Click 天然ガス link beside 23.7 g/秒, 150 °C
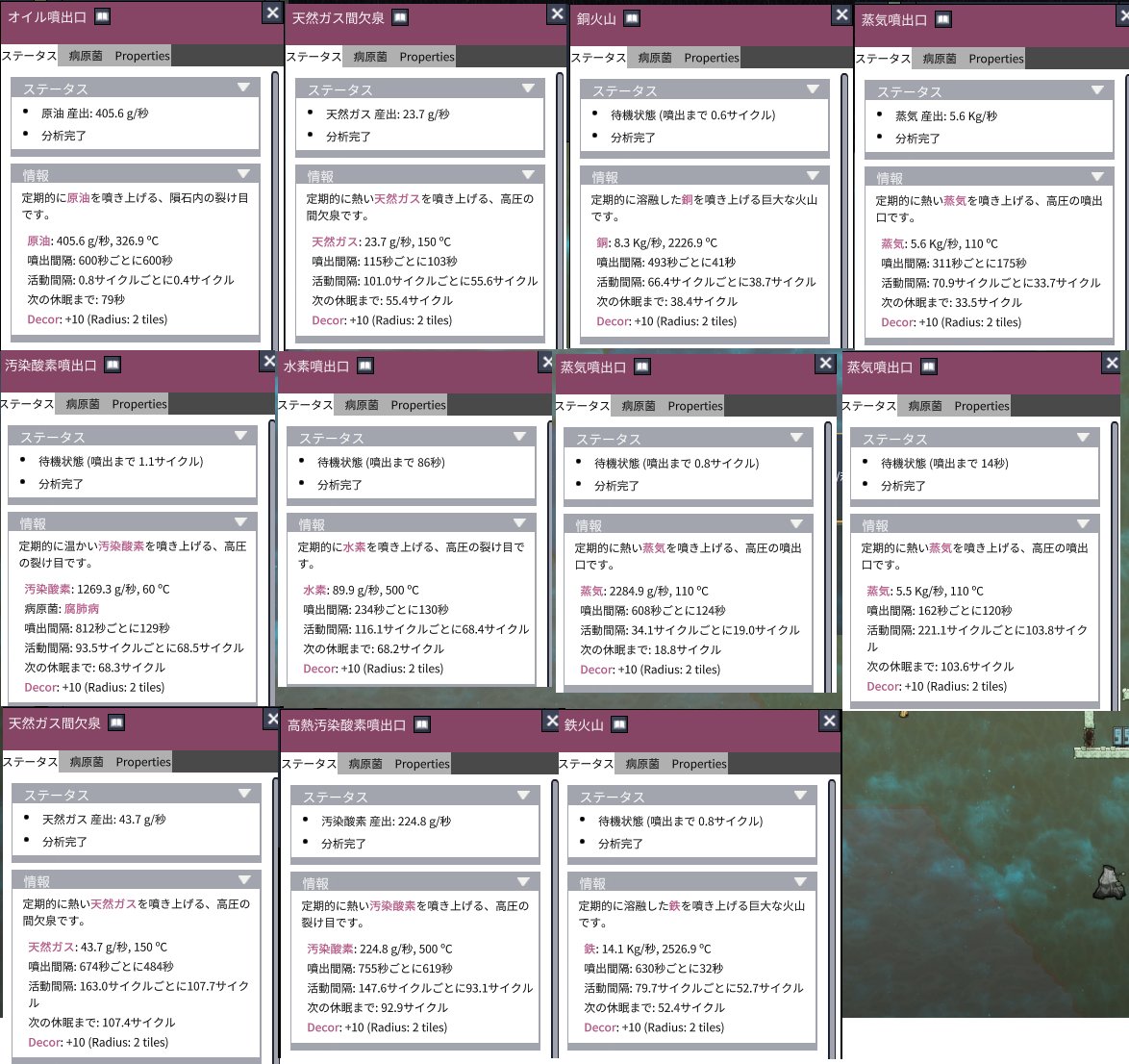Image resolution: width=1129 pixels, height=1064 pixels. 335,242
